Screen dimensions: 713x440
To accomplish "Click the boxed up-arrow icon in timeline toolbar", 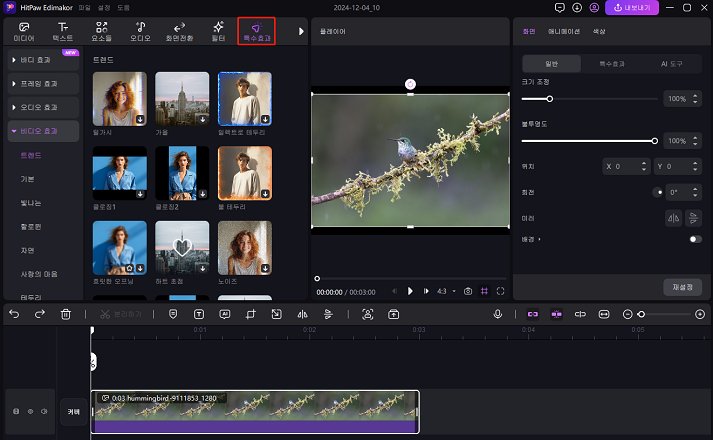I will (x=394, y=314).
